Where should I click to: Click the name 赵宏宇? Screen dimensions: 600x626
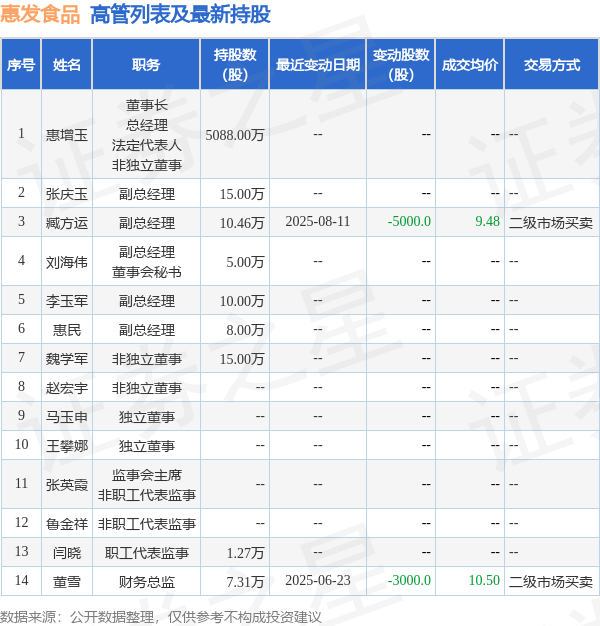[x=67, y=388]
